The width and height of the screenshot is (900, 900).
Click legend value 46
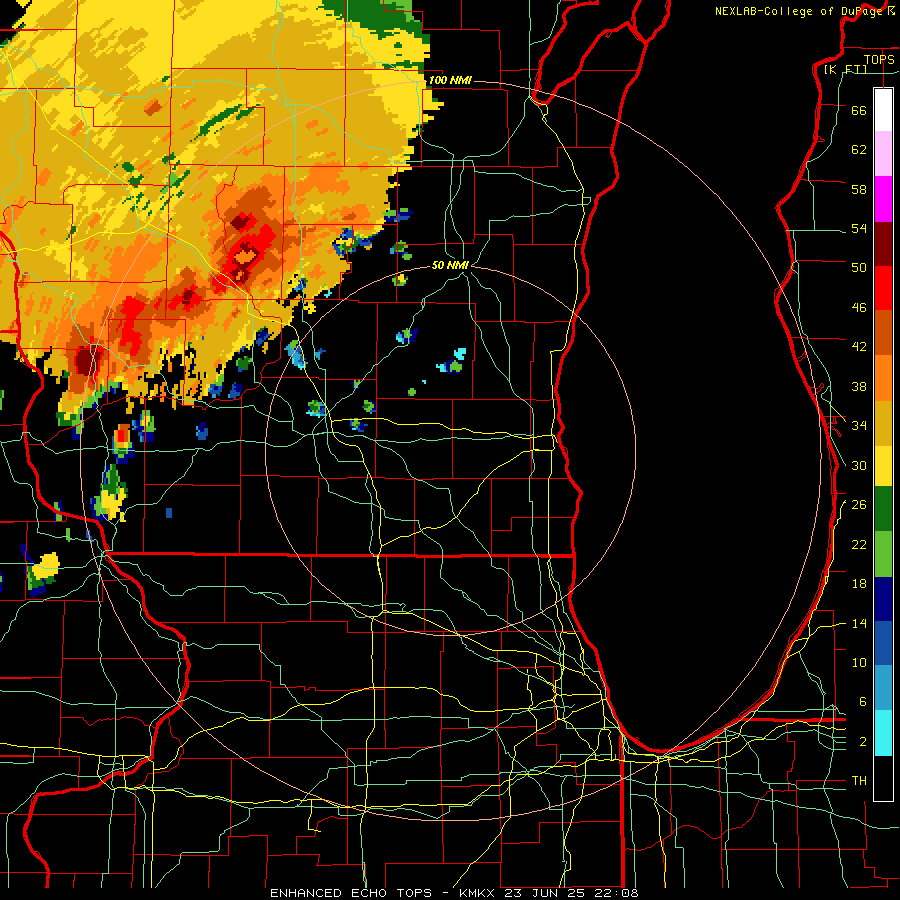859,308
